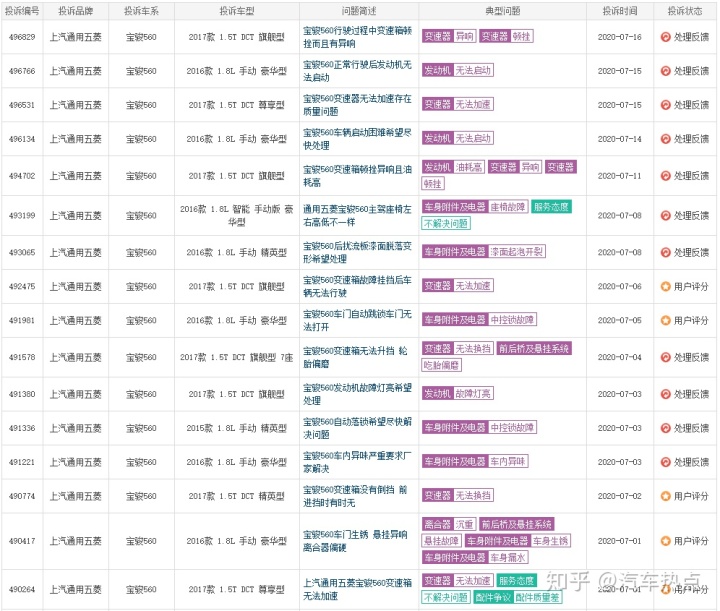Click the 投诉编号 column header

(x=22, y=11)
